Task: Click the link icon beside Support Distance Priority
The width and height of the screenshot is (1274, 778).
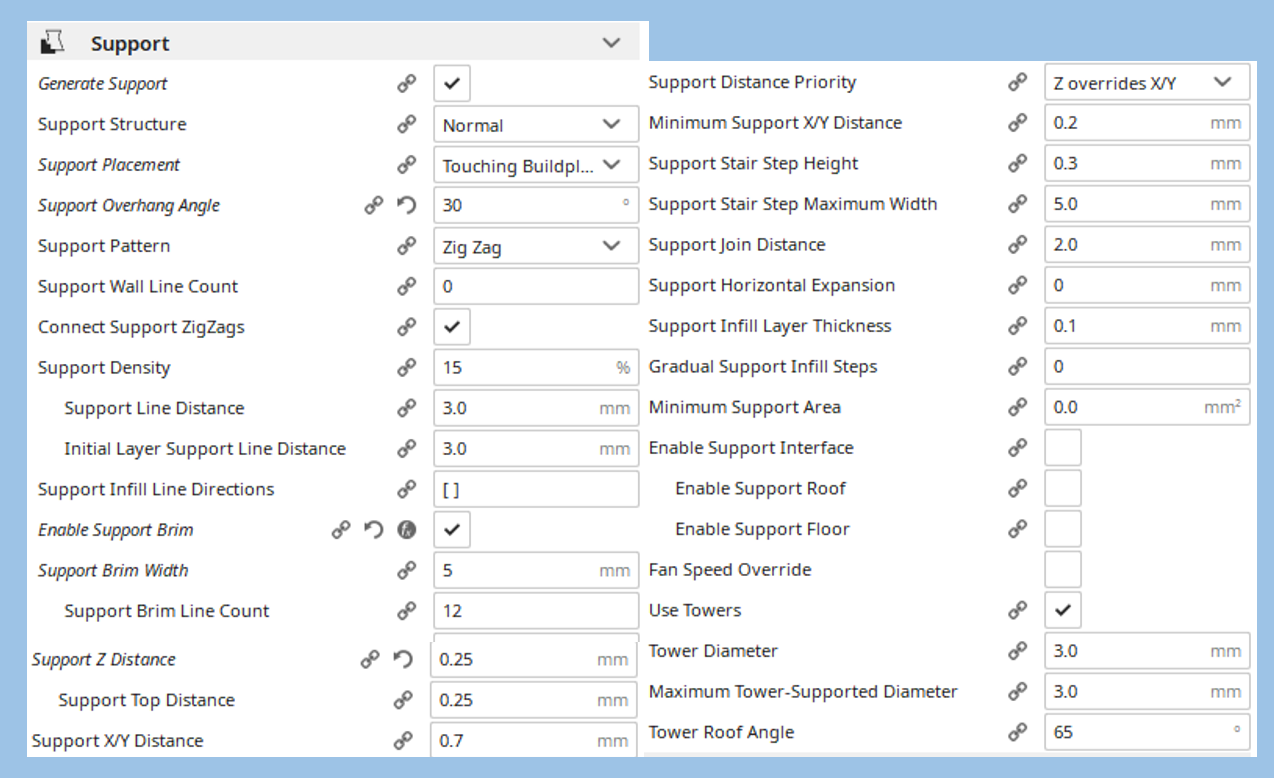Action: tap(1018, 83)
